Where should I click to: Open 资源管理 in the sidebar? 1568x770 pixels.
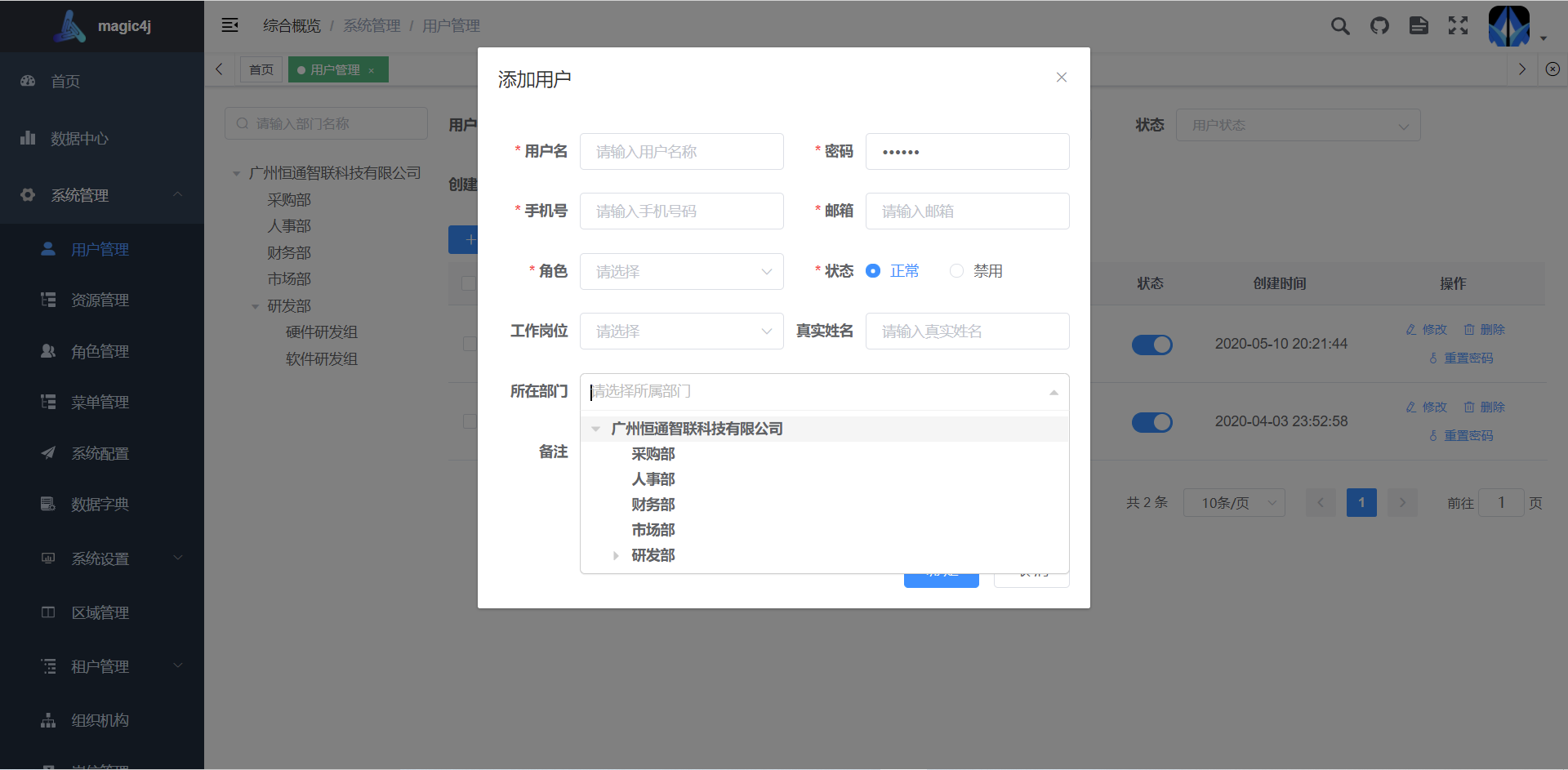pos(102,300)
